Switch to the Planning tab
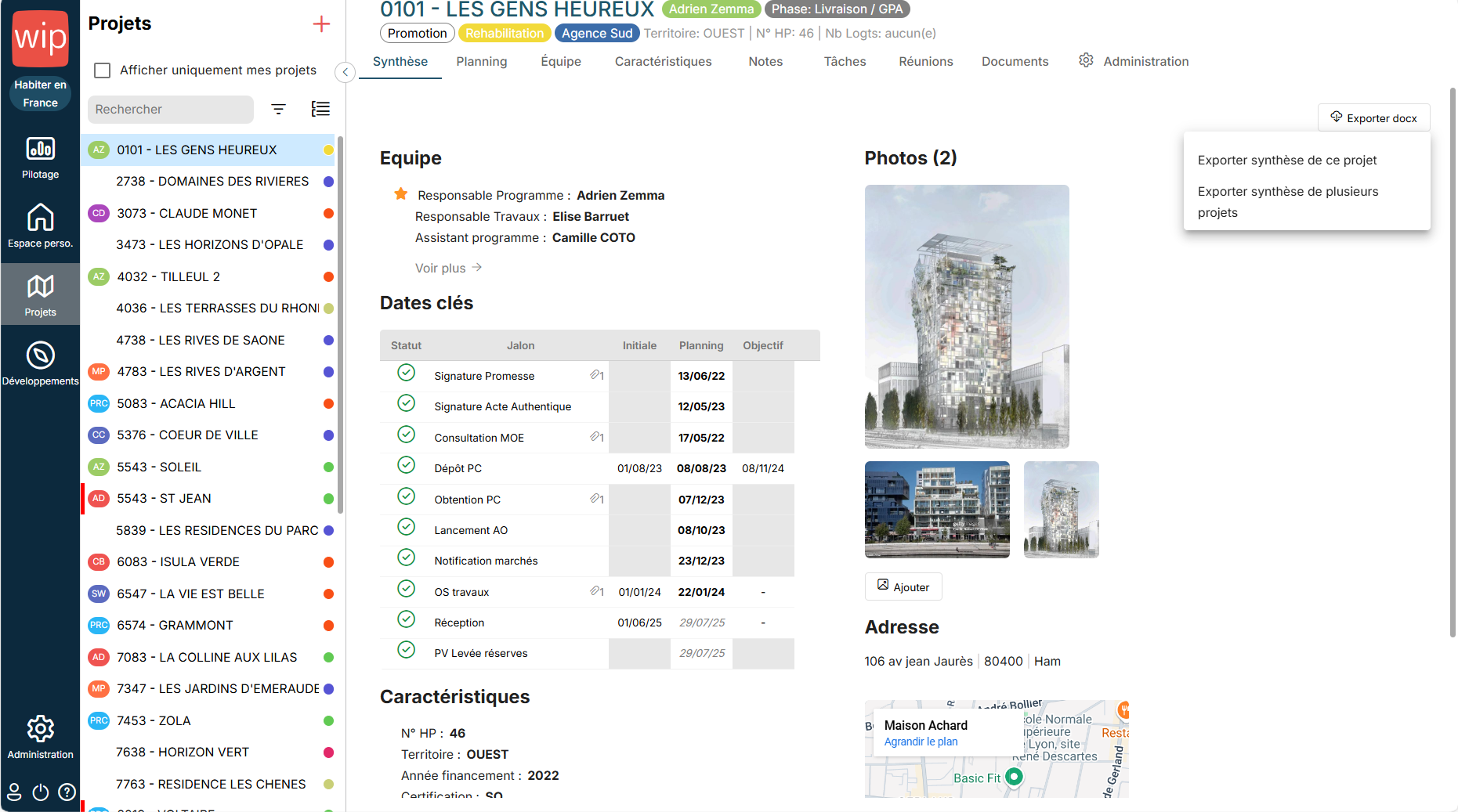 coord(482,61)
